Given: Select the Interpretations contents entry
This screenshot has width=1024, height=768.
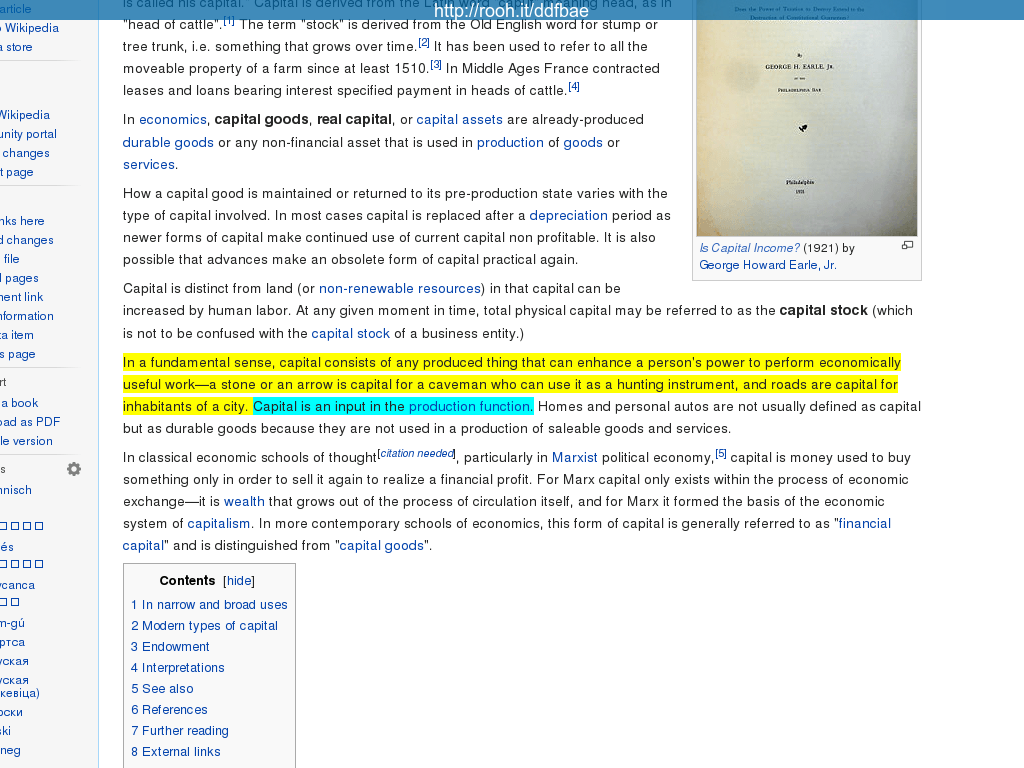Looking at the screenshot, I should [x=177, y=668].
